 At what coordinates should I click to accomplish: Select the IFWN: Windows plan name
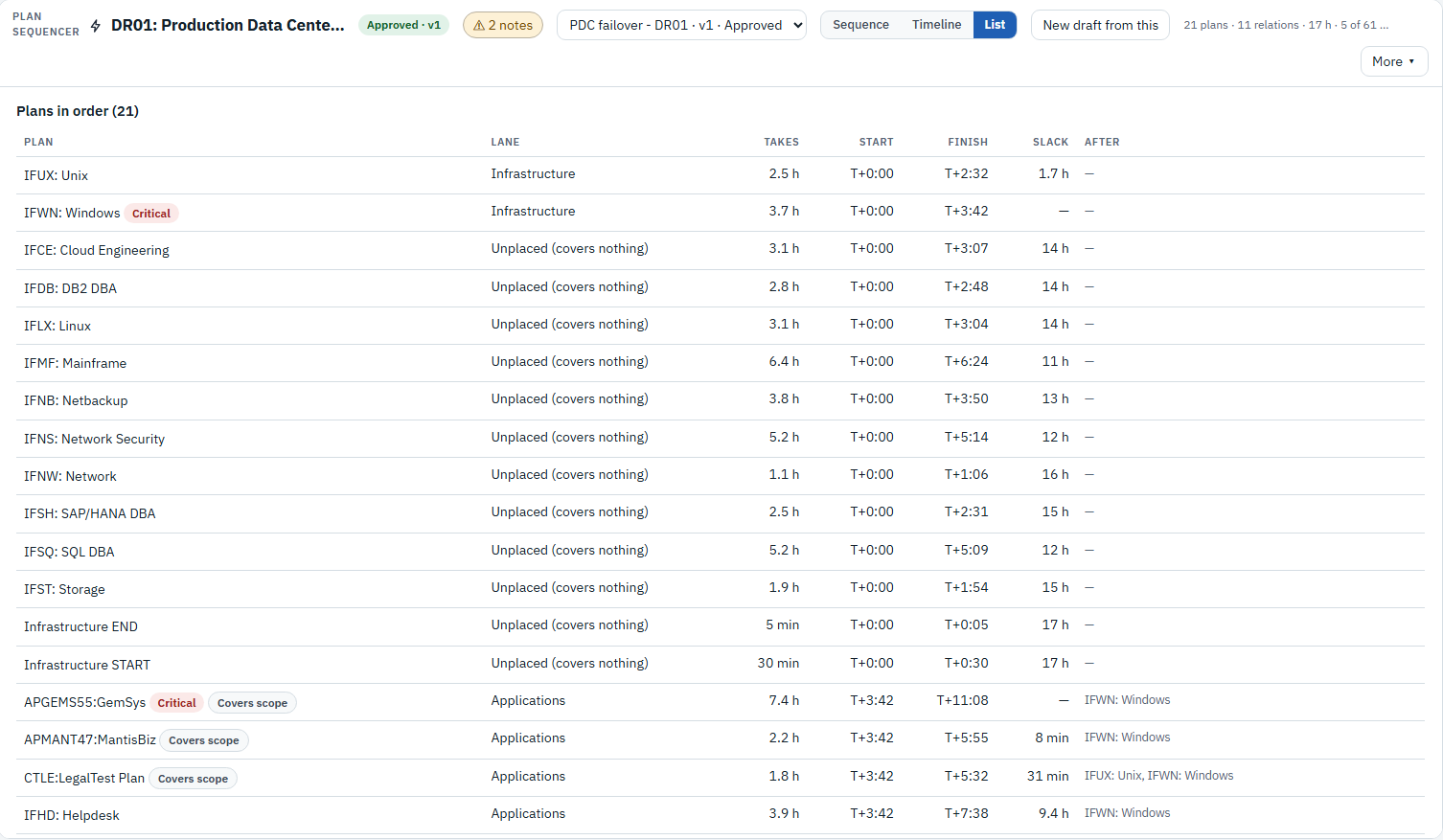click(72, 213)
